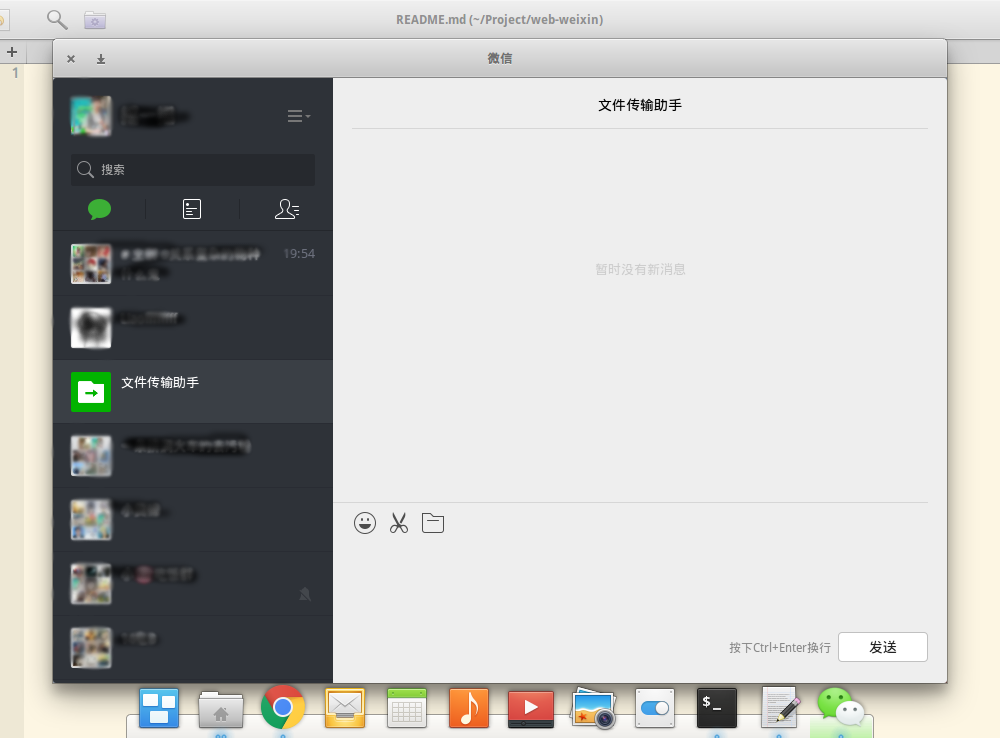The image size is (1000, 738).
Task: Open the Video player in the dock
Action: pyautogui.click(x=531, y=709)
